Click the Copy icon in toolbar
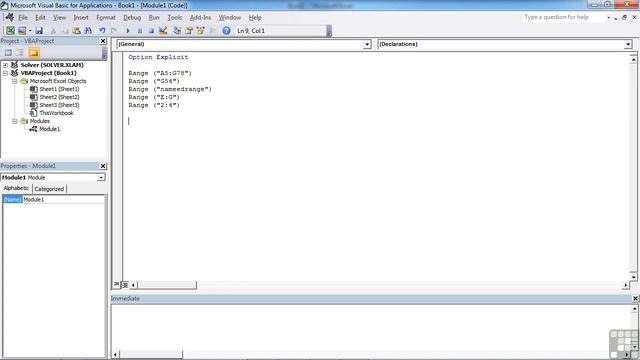This screenshot has height=360, width=640. tap(65, 31)
